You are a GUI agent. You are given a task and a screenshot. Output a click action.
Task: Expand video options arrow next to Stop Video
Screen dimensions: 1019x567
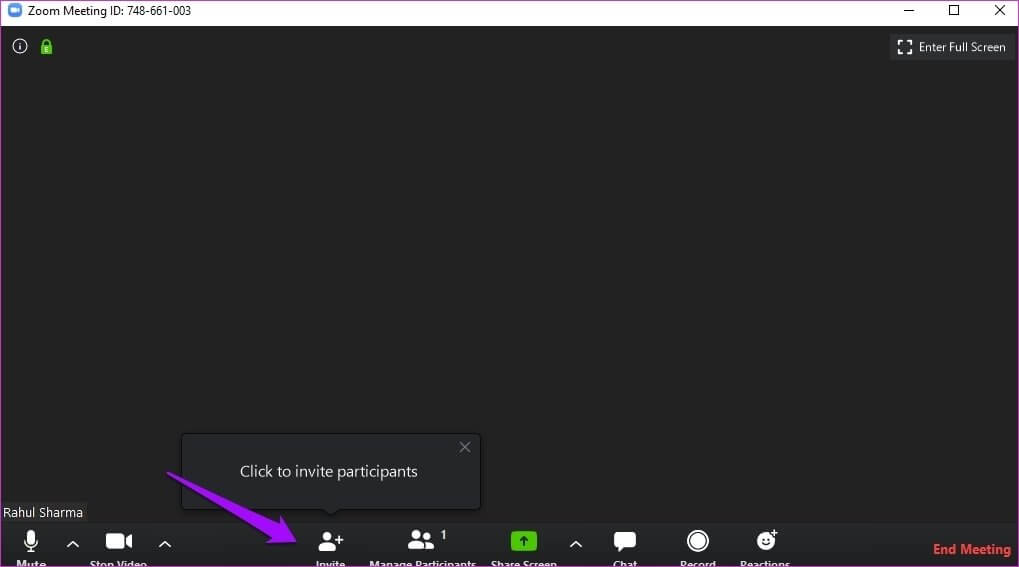pyautogui.click(x=165, y=544)
